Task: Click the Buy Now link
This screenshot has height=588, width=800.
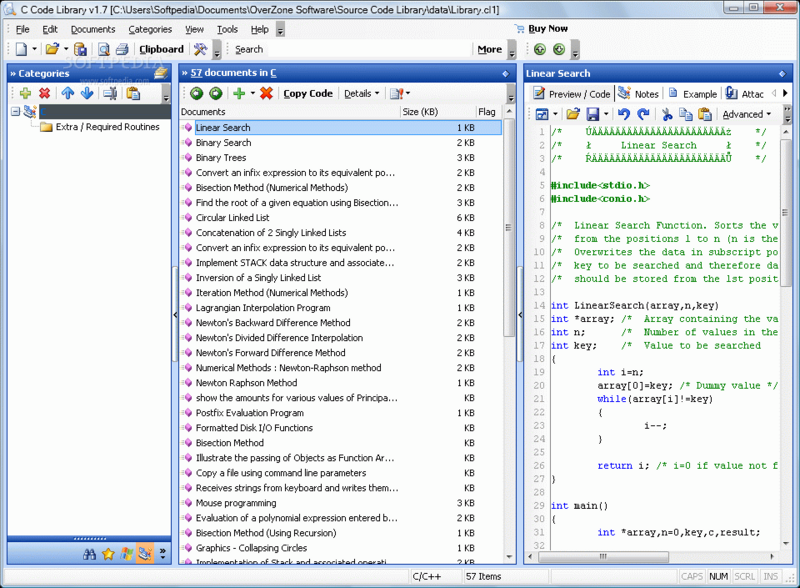Action: click(541, 29)
